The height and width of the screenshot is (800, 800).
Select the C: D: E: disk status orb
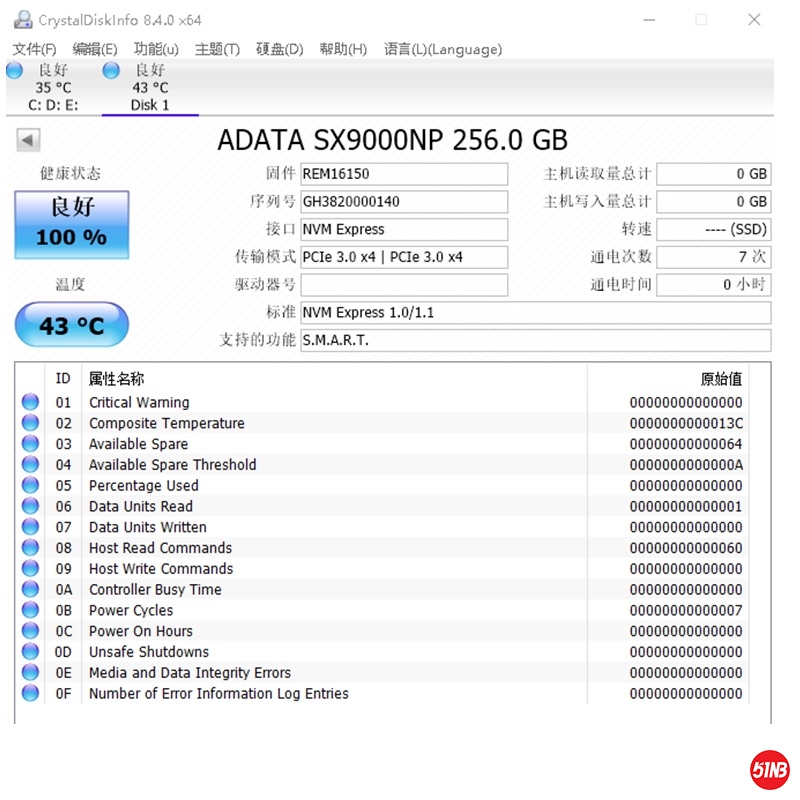click(15, 70)
